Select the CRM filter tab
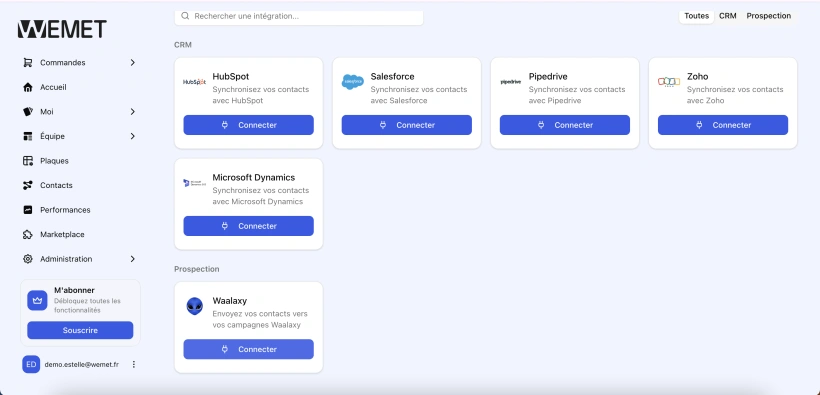 pos(727,16)
